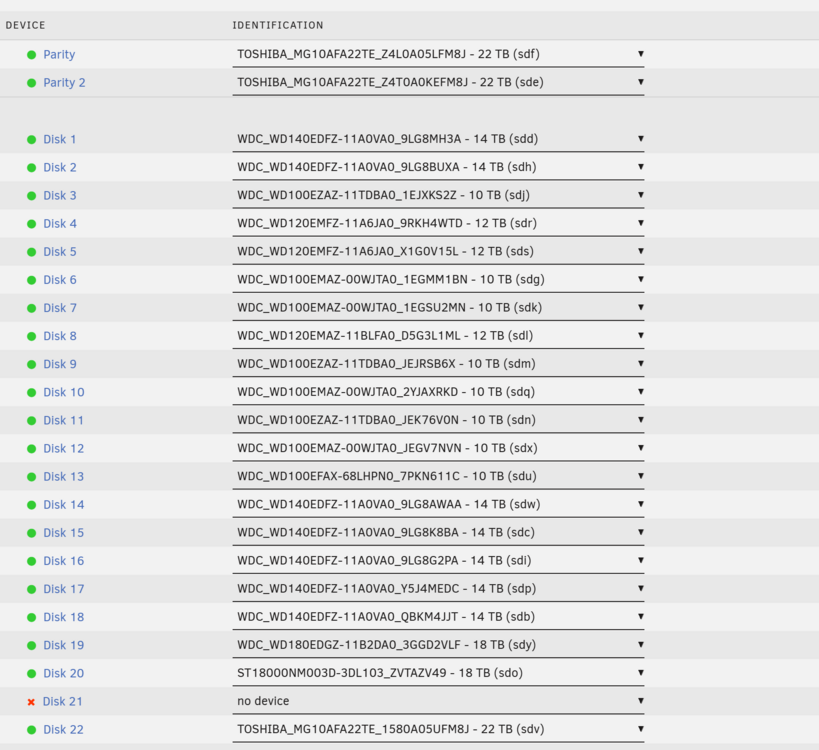
Task: Open the Disk 20 ST18000NM003D selection dropdown
Action: click(x=438, y=673)
